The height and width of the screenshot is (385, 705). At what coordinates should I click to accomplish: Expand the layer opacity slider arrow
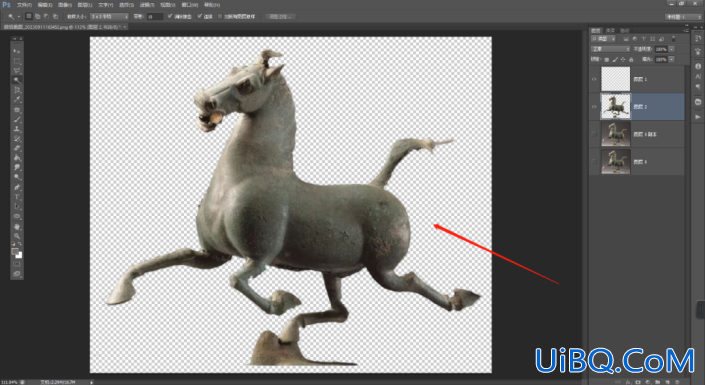click(671, 49)
